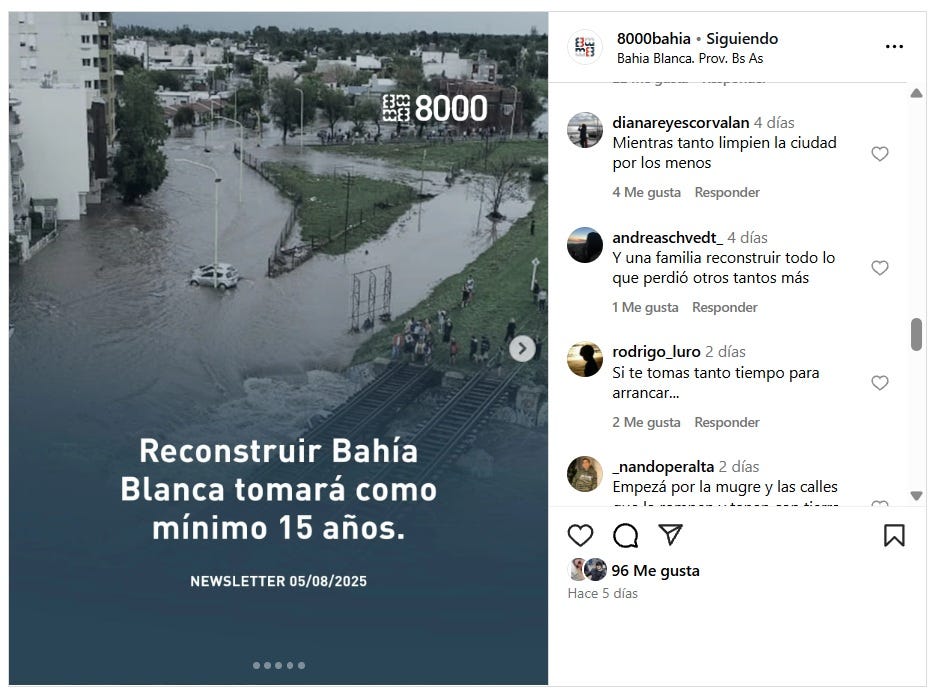Open dianareyescorvalan's profile picture
935x694 pixels.
coord(584,129)
